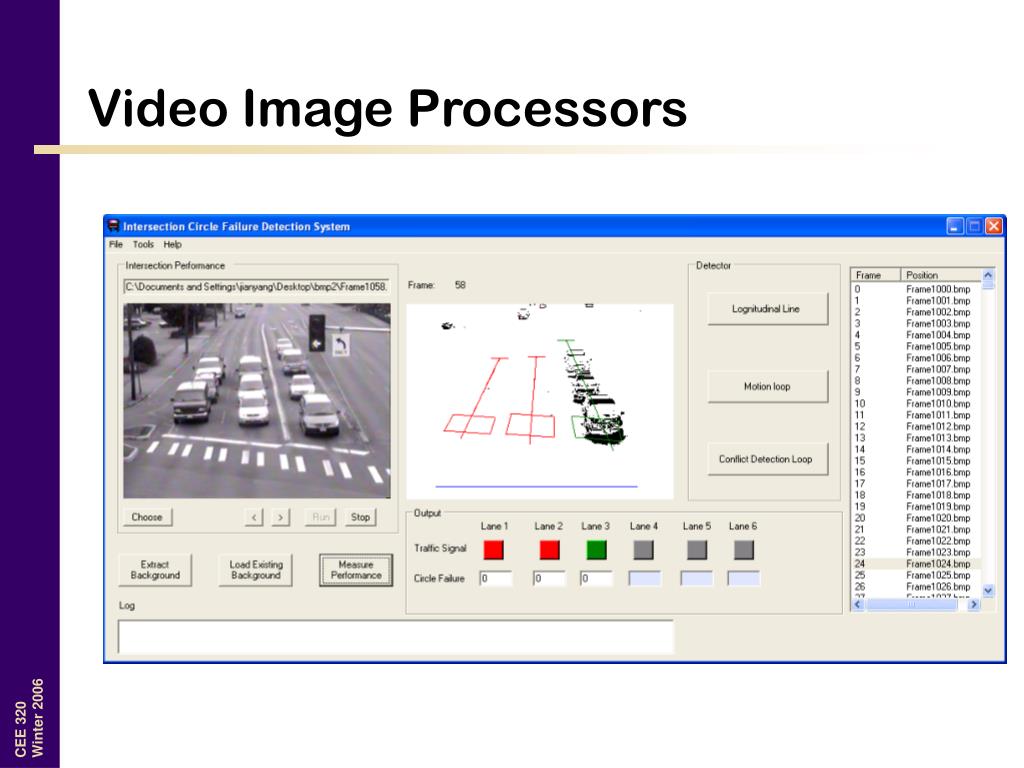Click Lane 1 Circle Failure field
Image resolution: width=1024 pixels, height=768 pixels.
[x=496, y=578]
